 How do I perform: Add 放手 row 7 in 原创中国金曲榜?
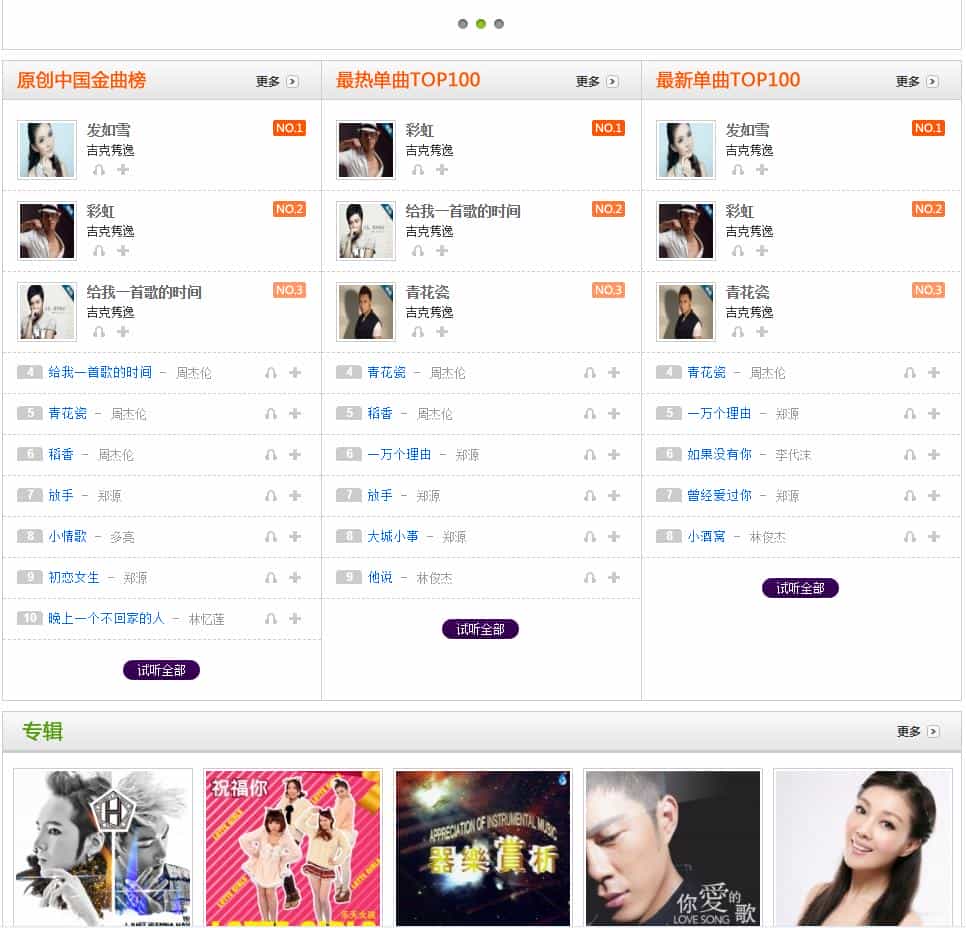tap(294, 495)
